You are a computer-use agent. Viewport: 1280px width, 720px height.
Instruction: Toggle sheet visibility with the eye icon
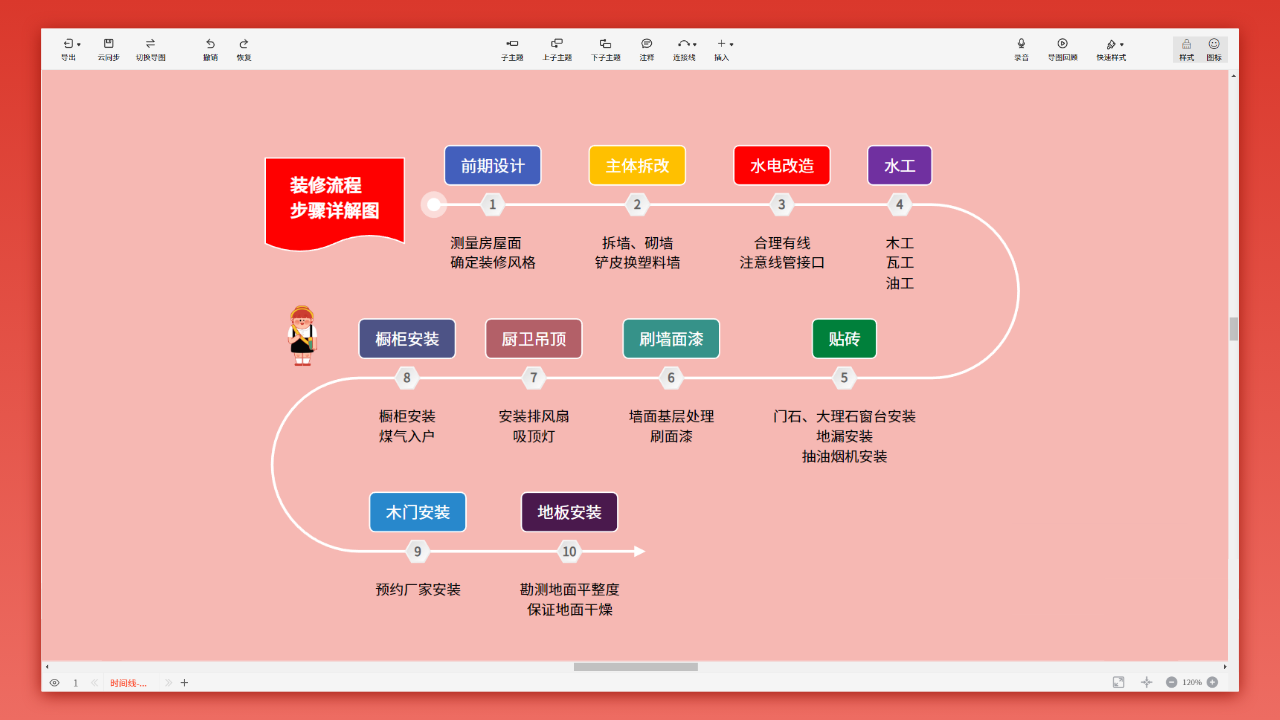tap(53, 682)
